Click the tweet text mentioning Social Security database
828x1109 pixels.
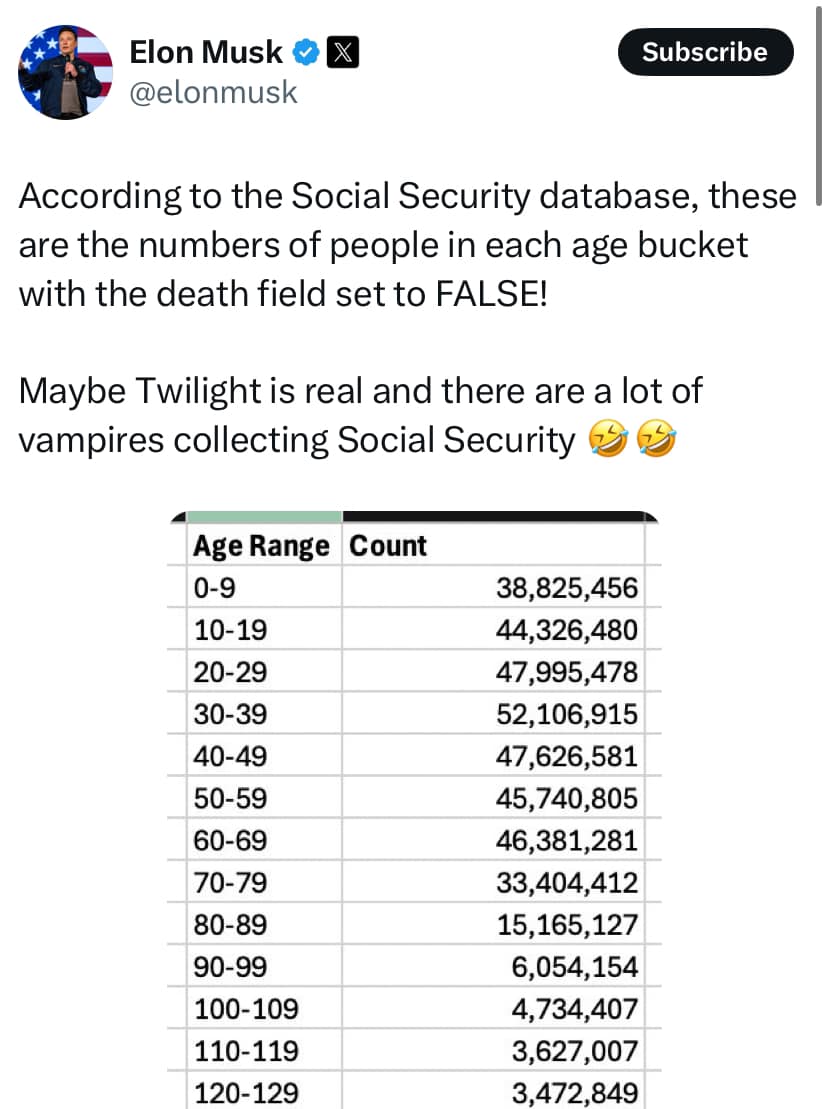point(407,245)
